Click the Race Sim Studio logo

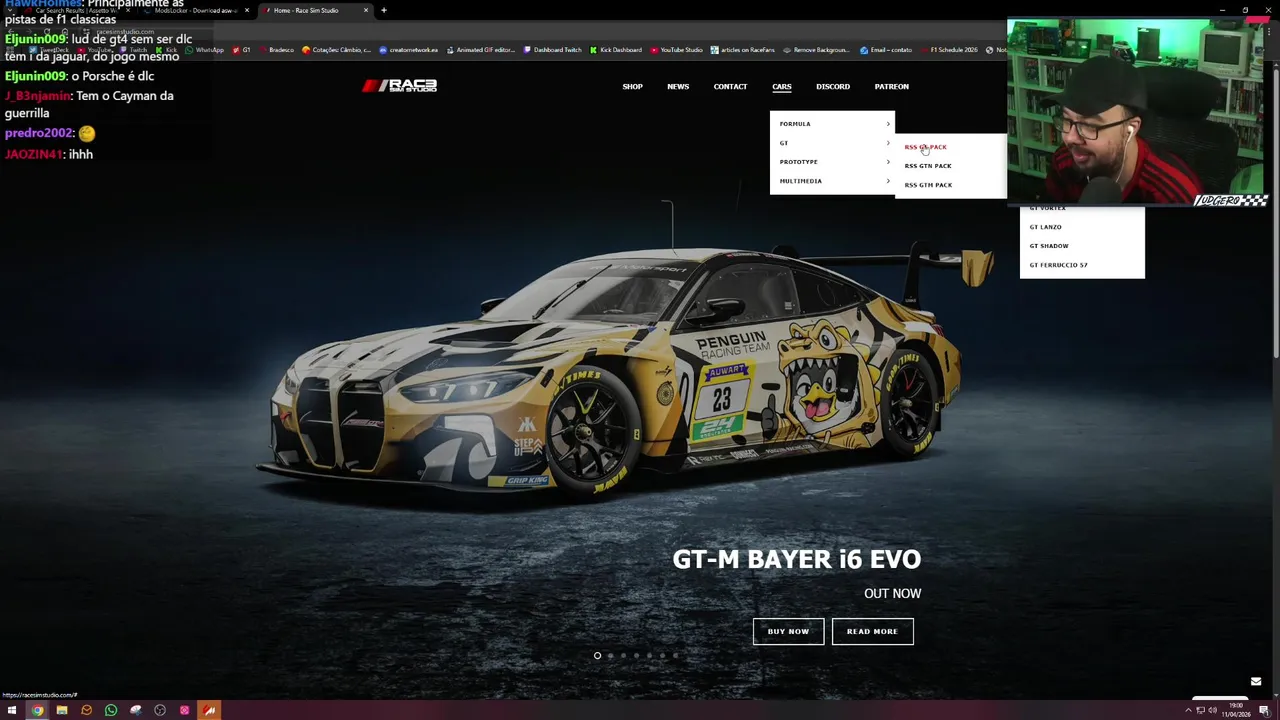(399, 86)
